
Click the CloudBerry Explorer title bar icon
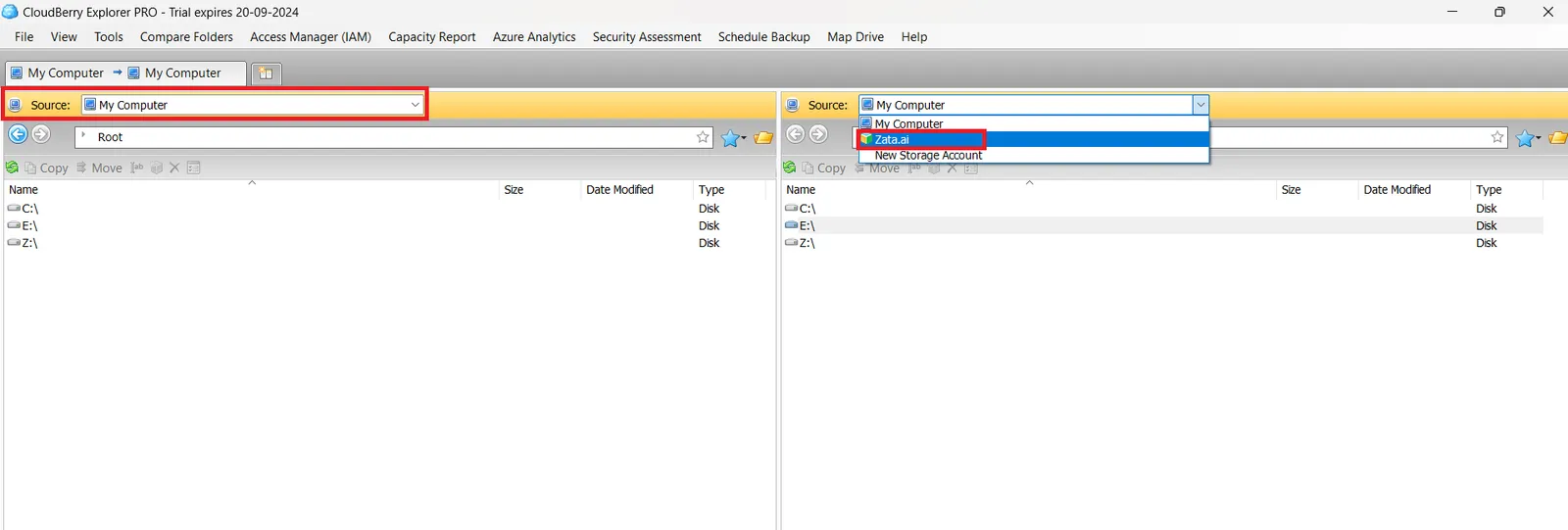10,12
